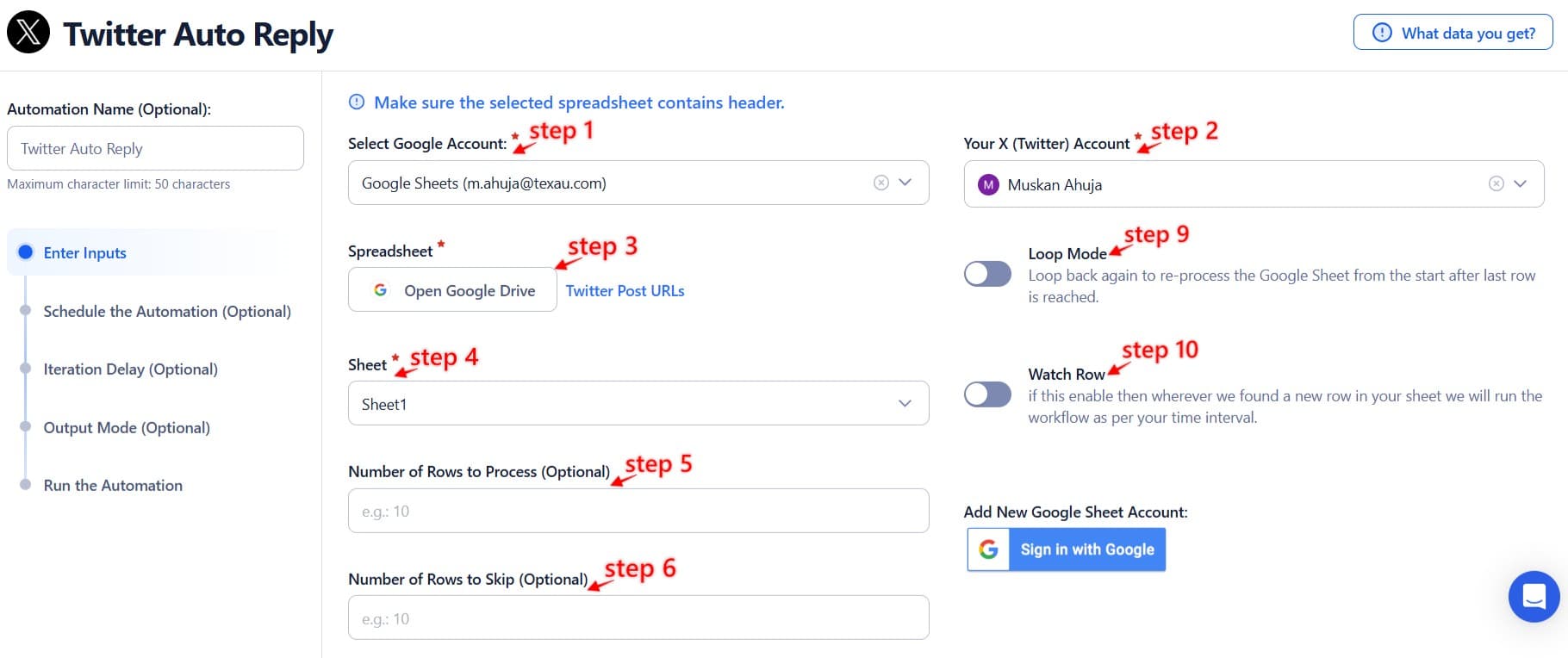This screenshot has height=658, width=1568.
Task: Open the Twitter Post URLs spreadsheet link
Action: [625, 291]
